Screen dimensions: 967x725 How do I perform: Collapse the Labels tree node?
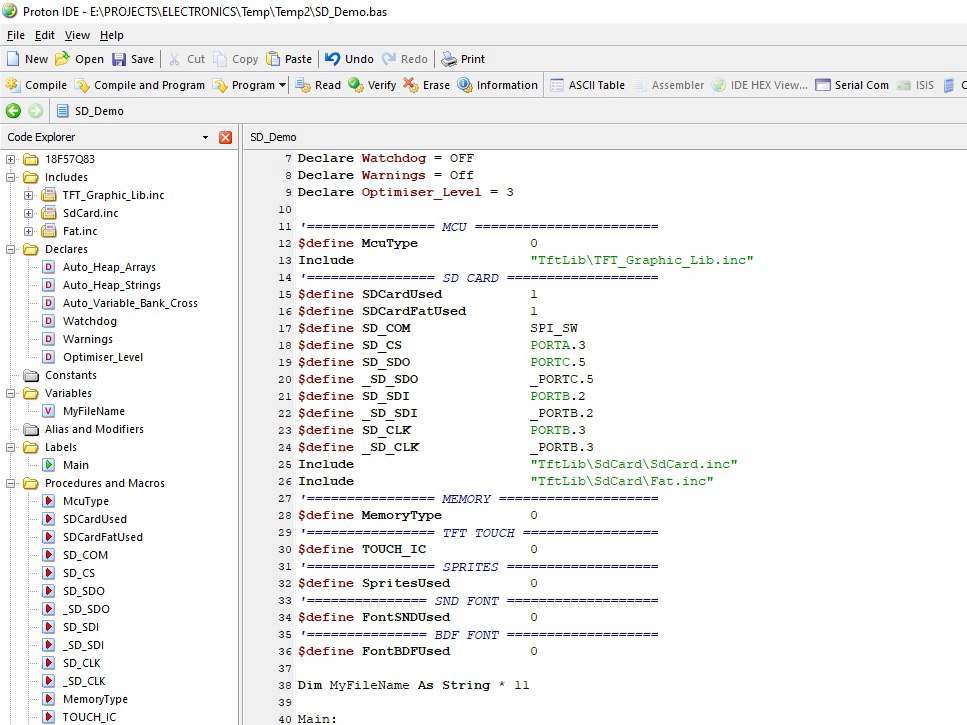click(10, 447)
